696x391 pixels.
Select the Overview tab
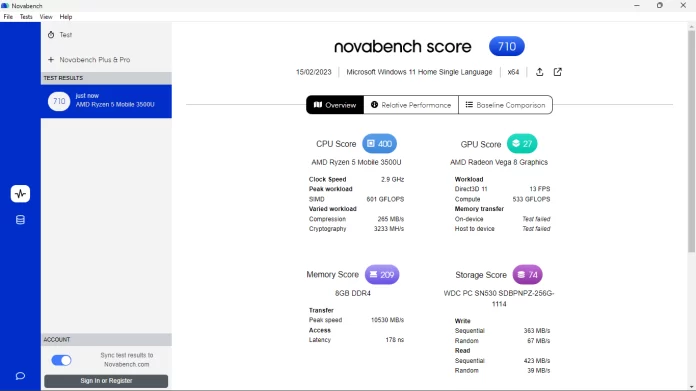tap(335, 105)
